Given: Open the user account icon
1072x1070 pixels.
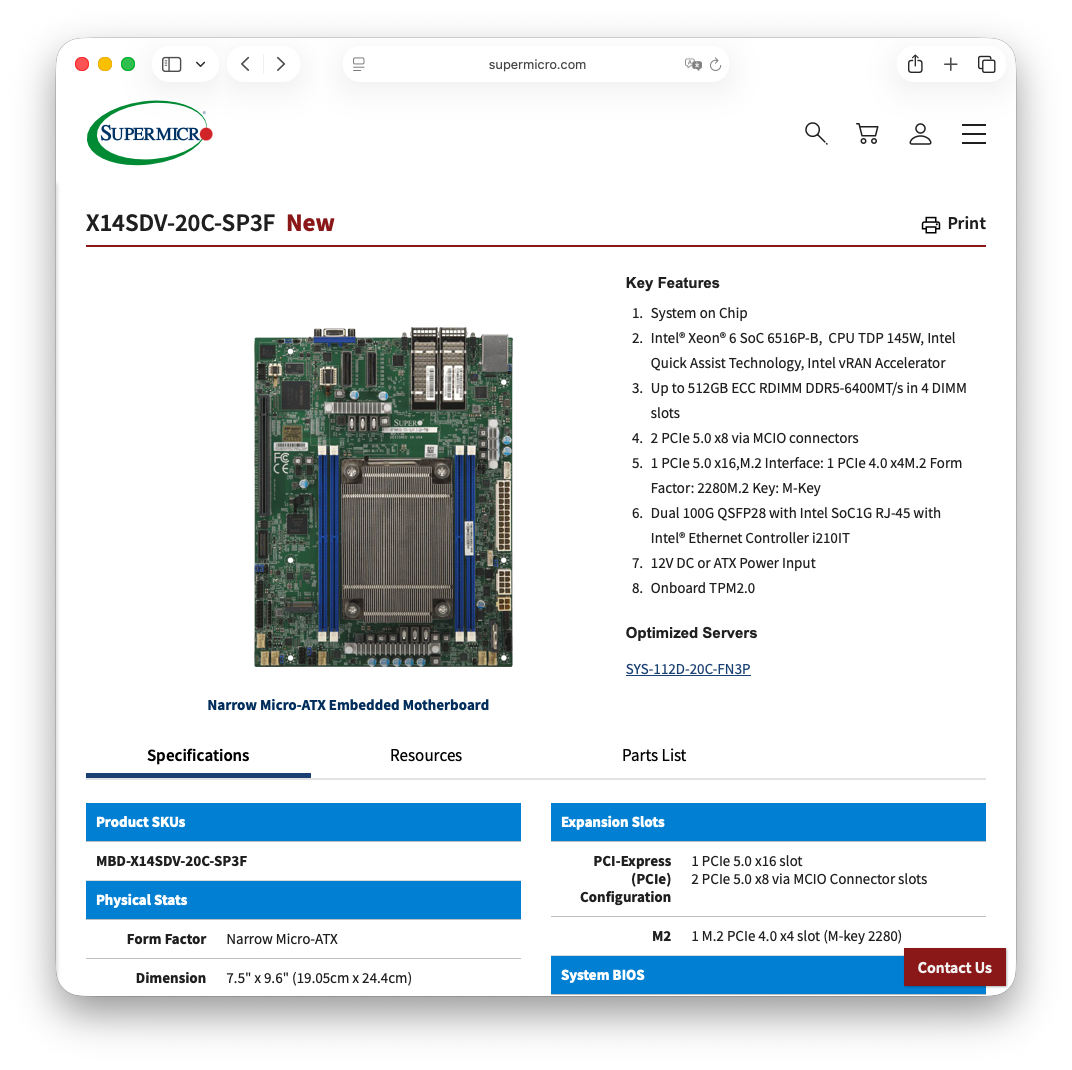Looking at the screenshot, I should pyautogui.click(x=920, y=134).
